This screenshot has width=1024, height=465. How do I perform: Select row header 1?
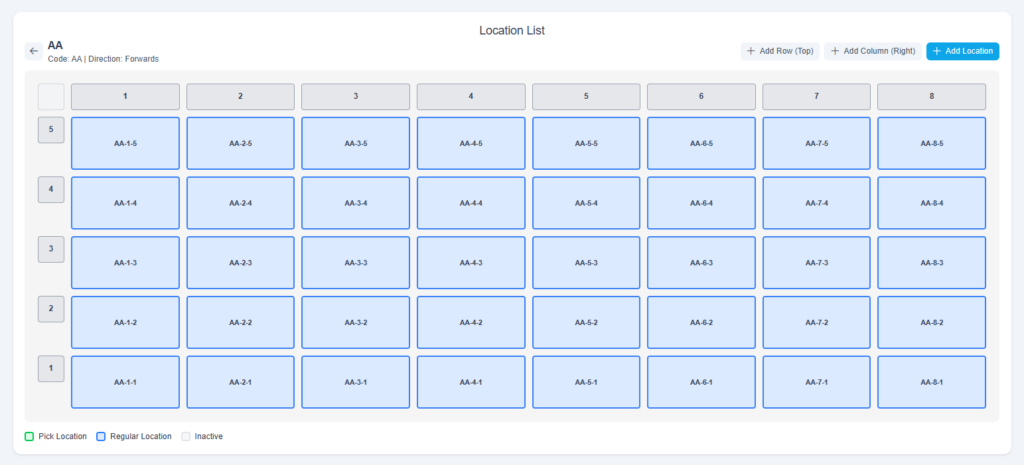(51, 368)
